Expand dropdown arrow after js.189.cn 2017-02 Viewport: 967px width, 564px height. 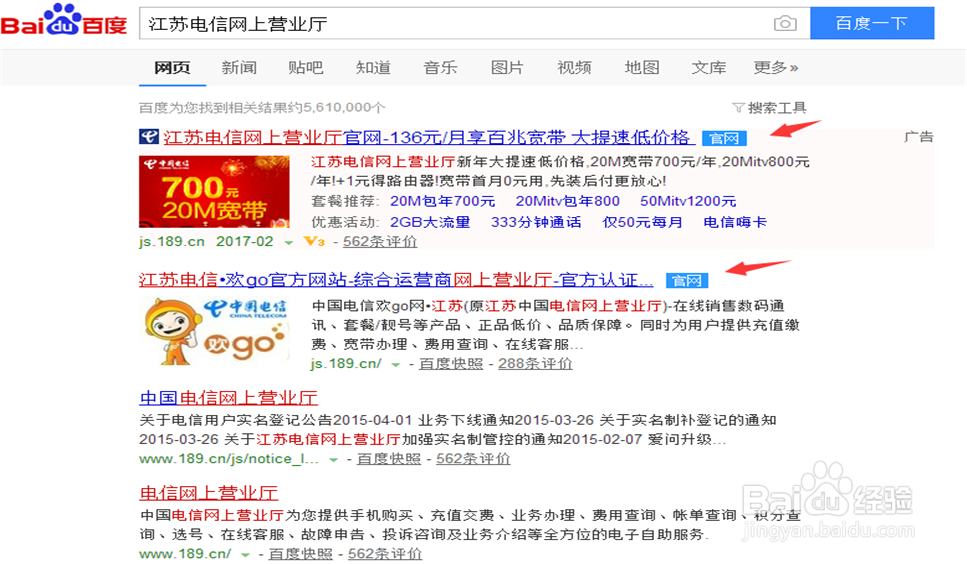(x=288, y=243)
